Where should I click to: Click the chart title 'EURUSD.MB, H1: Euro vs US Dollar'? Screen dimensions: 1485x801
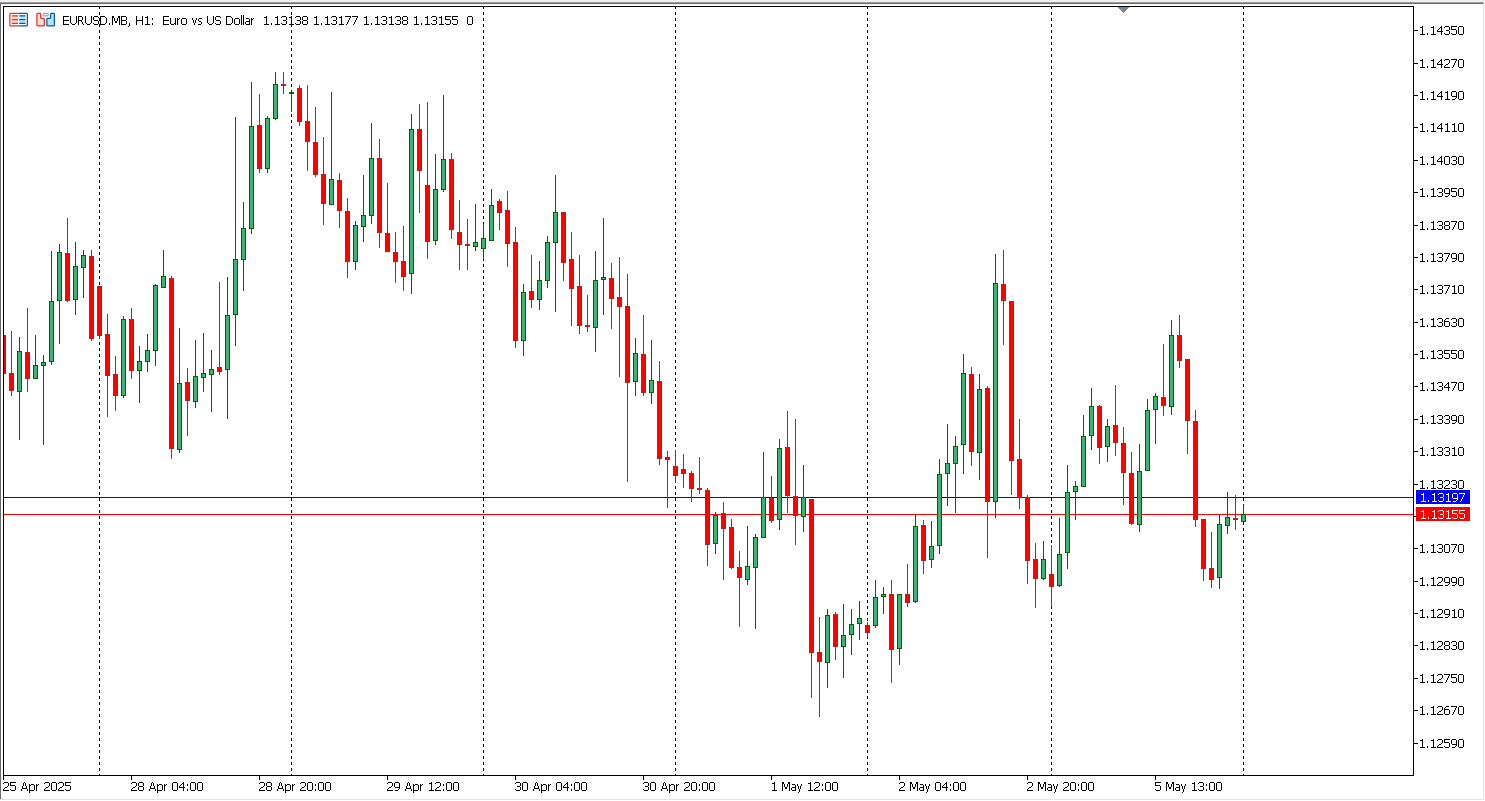coord(158,20)
